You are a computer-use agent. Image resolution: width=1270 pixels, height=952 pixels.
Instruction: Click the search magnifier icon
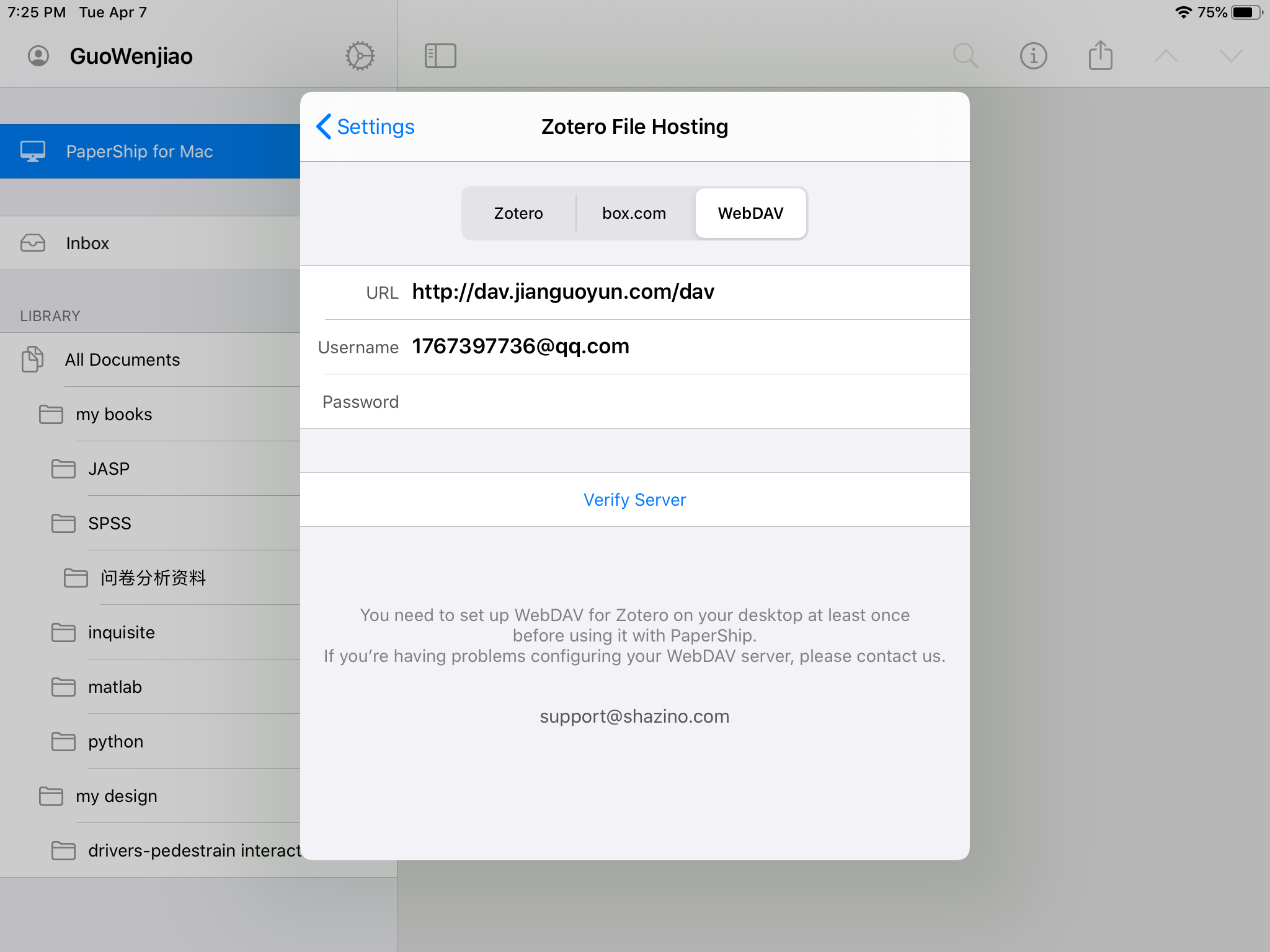966,56
